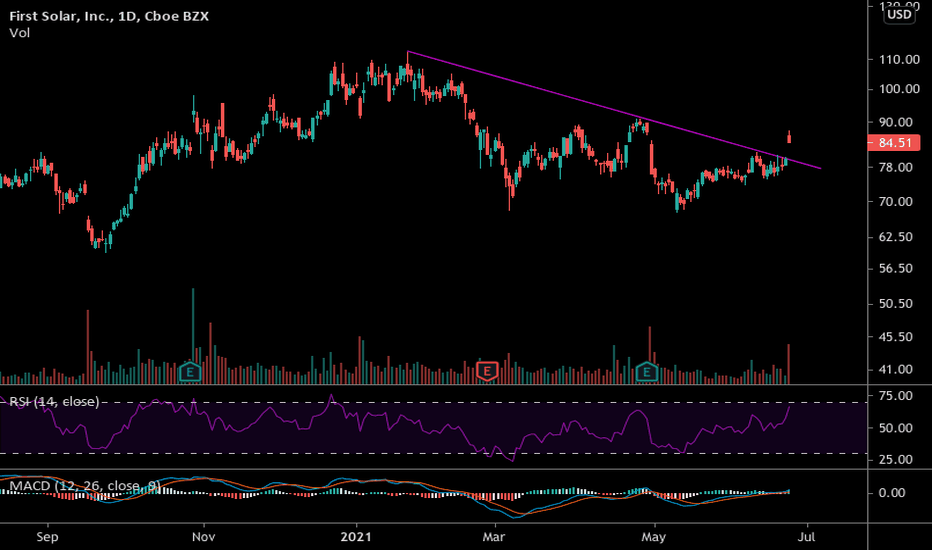Click the Mar label on time axis
Image resolution: width=932 pixels, height=550 pixels.
[x=493, y=537]
